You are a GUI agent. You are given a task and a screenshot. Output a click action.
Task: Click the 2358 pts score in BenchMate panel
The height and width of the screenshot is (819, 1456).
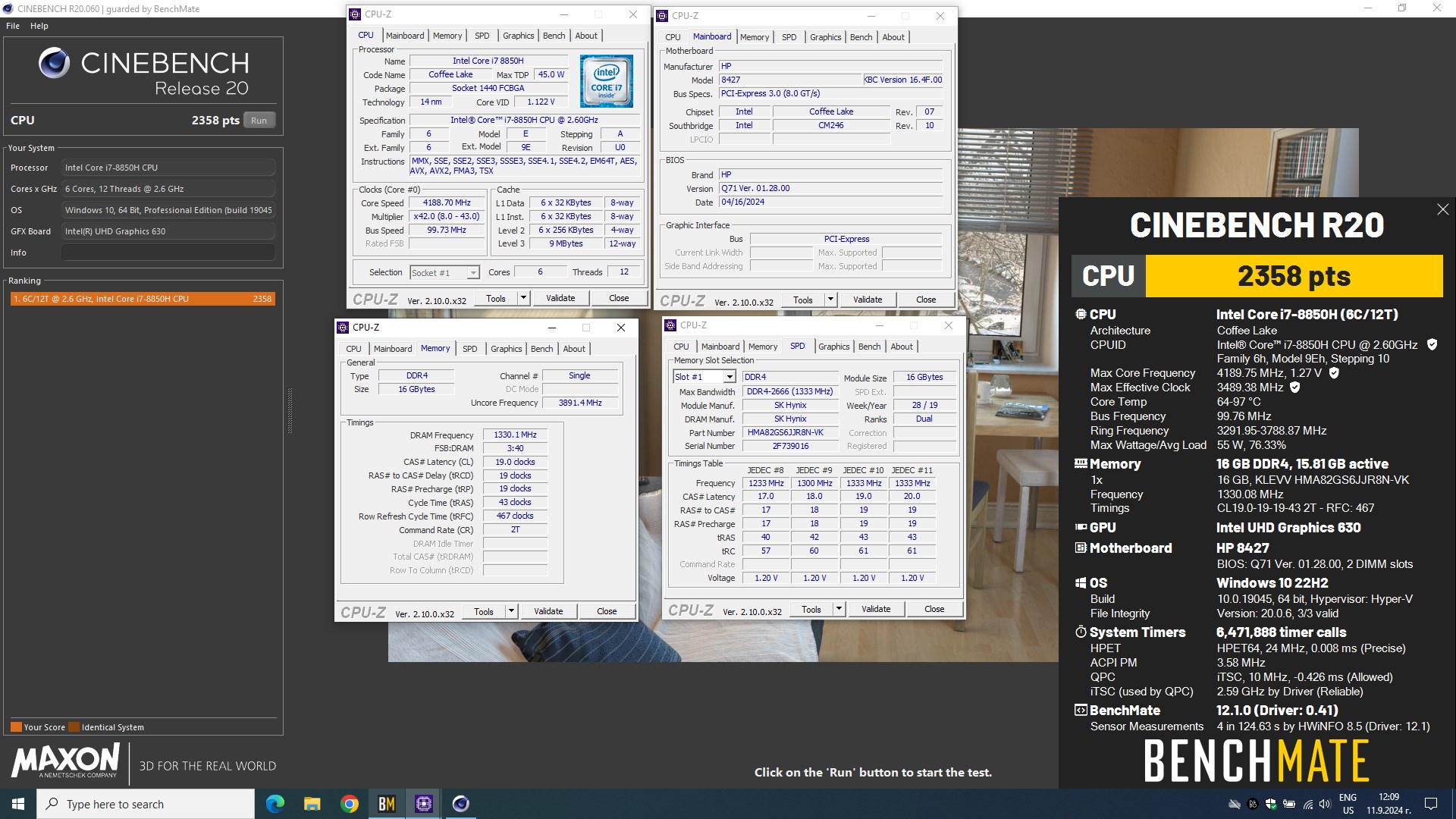[x=1294, y=276]
